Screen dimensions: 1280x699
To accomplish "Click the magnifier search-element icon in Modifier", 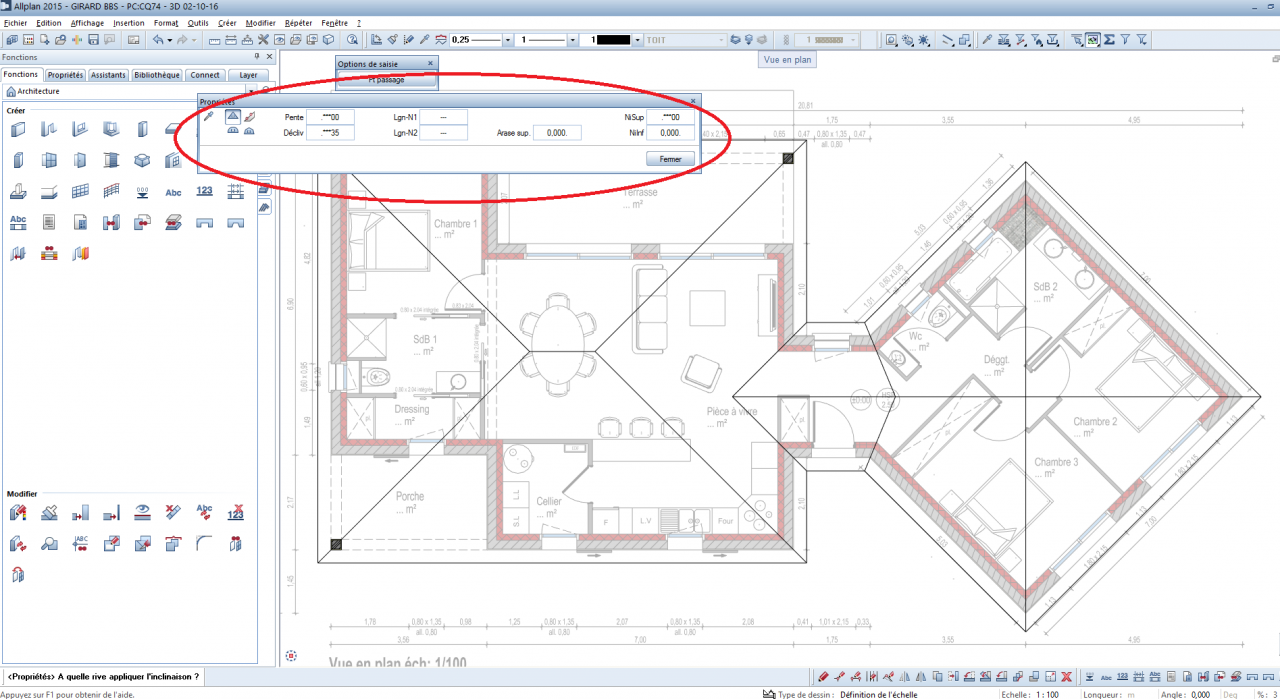I will pos(49,544).
